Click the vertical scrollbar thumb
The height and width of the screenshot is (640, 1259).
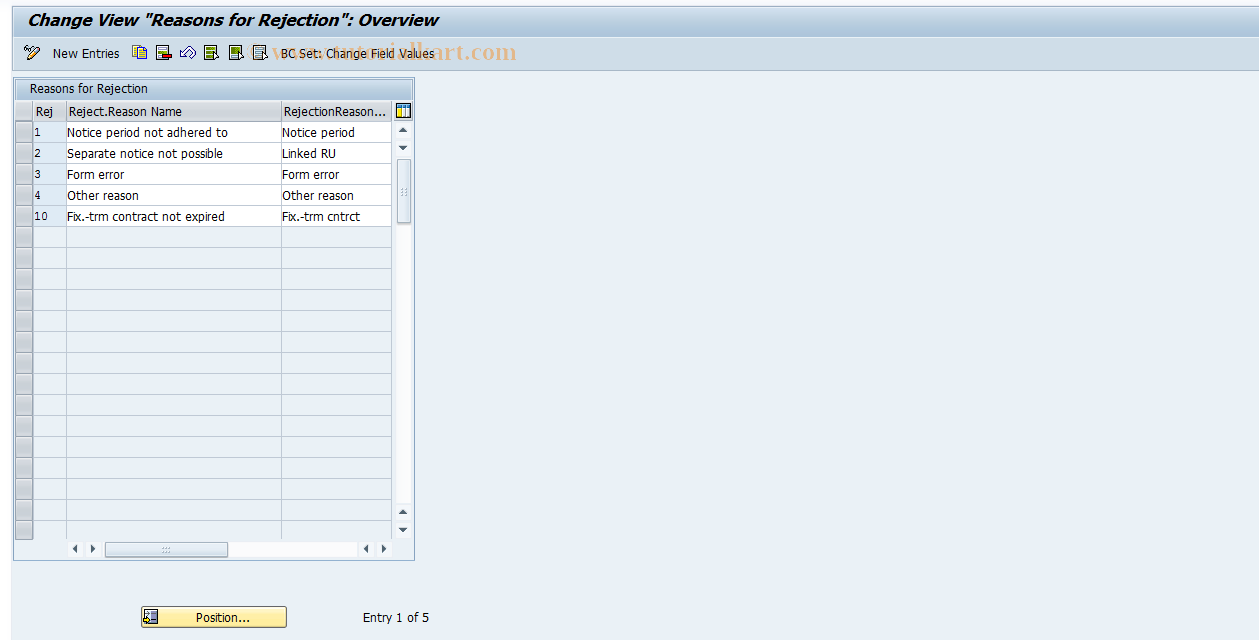tap(403, 191)
